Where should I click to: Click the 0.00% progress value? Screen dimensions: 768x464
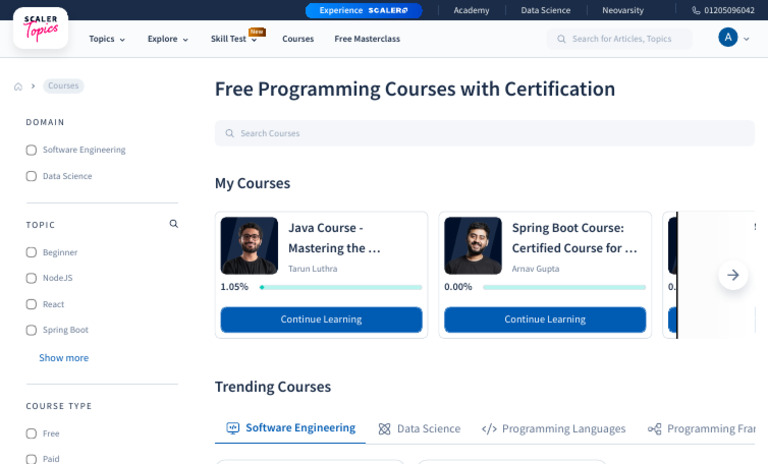pyautogui.click(x=458, y=287)
